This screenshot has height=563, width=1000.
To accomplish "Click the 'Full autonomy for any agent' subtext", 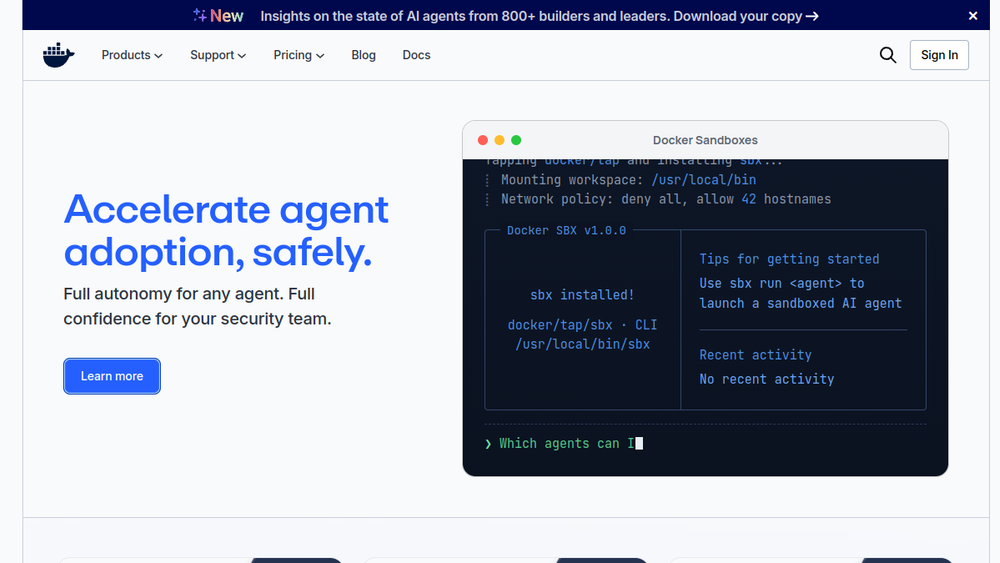I will 197,306.
